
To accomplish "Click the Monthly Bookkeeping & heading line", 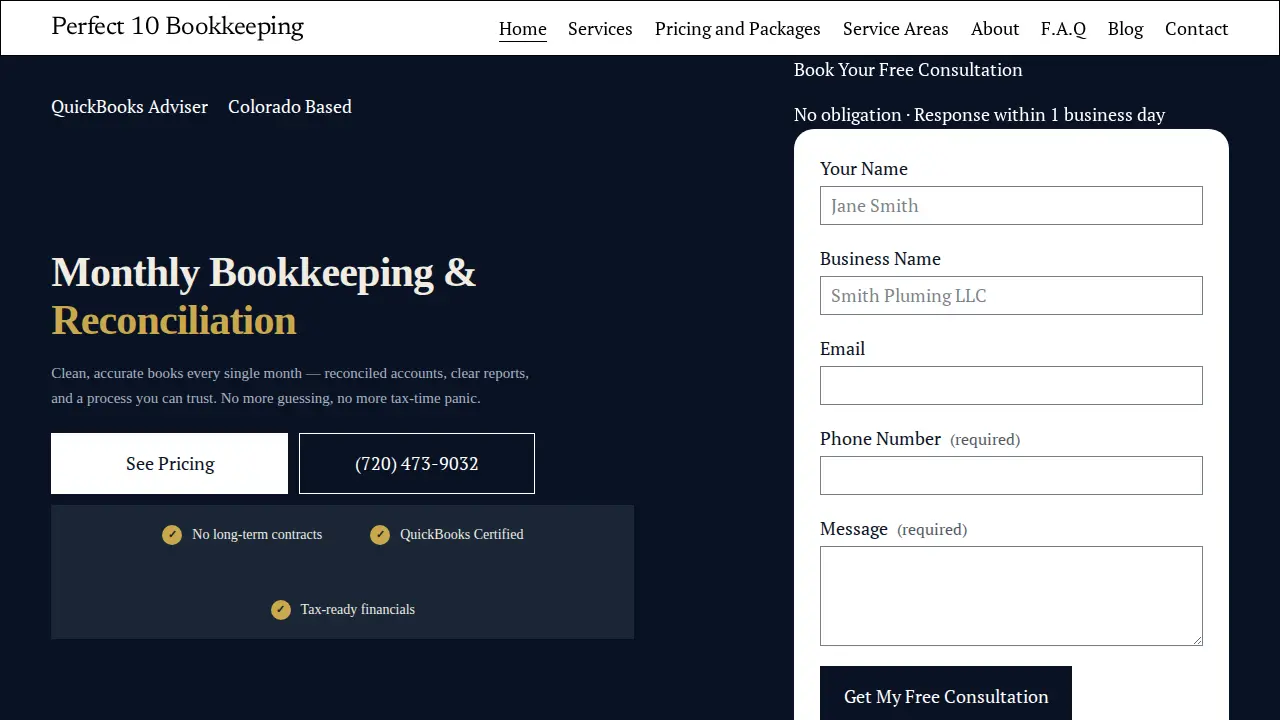I will [263, 272].
